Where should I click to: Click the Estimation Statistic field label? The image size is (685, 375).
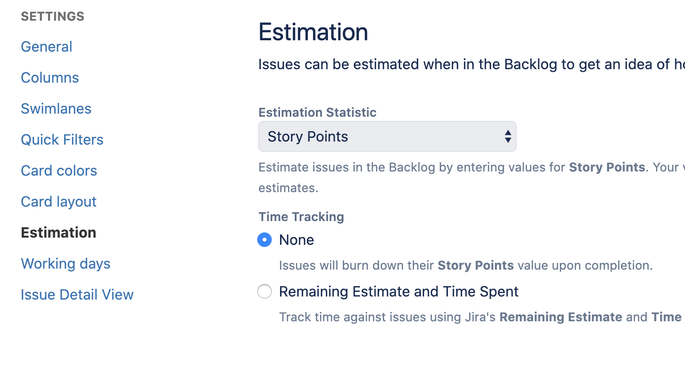(317, 113)
